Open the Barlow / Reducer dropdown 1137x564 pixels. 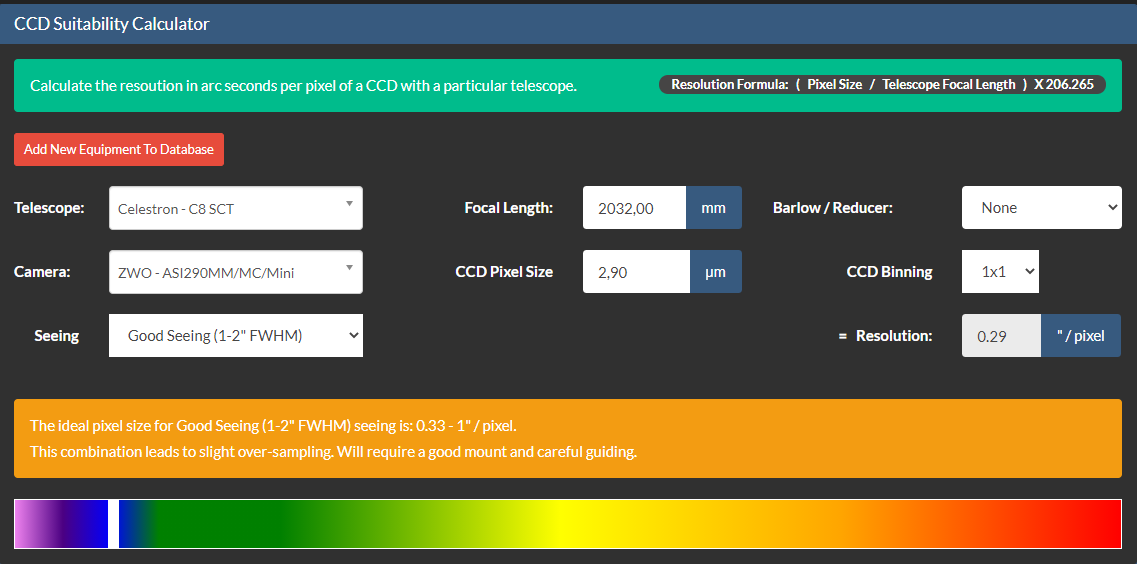1041,208
